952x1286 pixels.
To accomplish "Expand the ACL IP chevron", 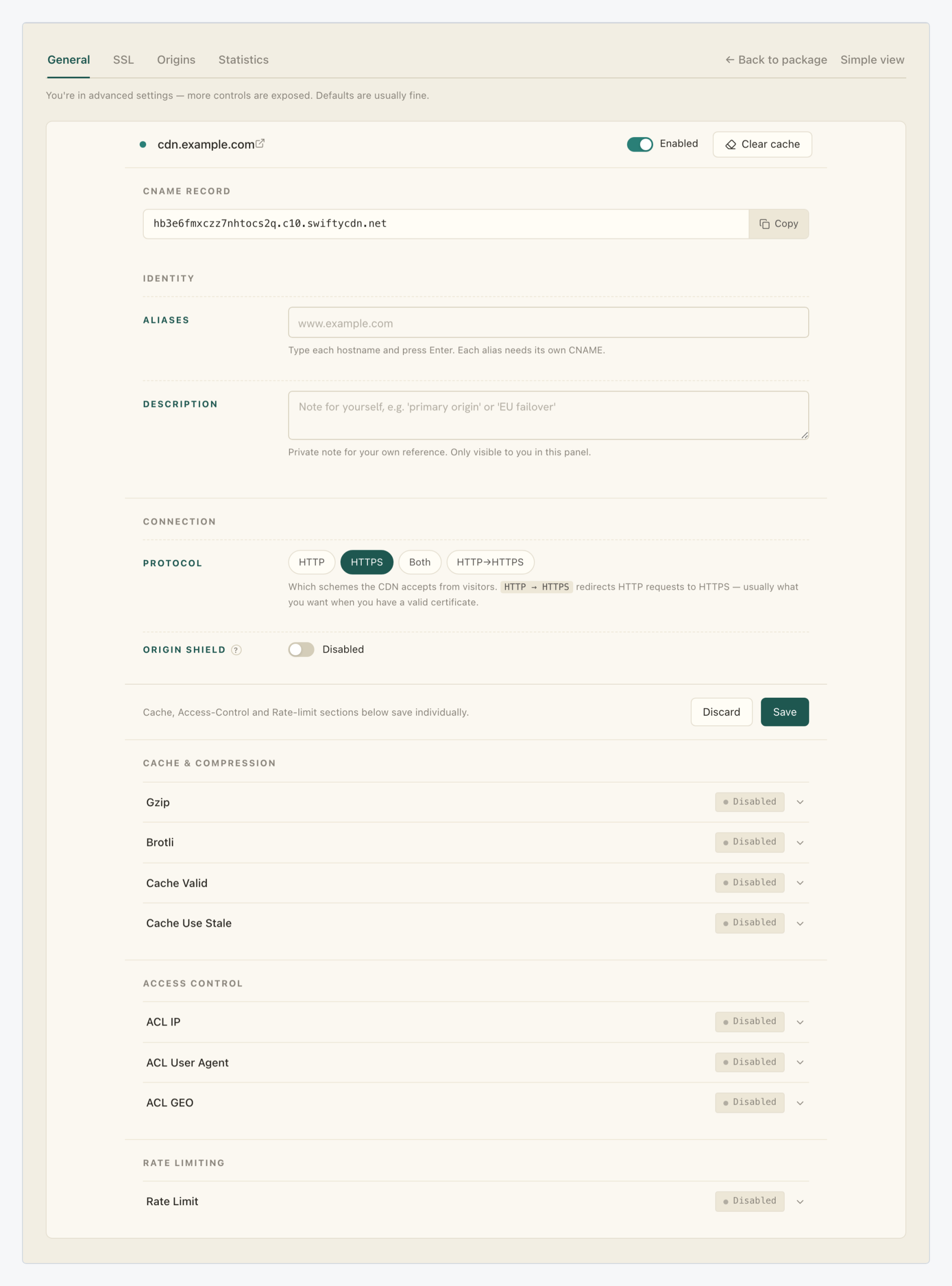I will (x=800, y=1022).
